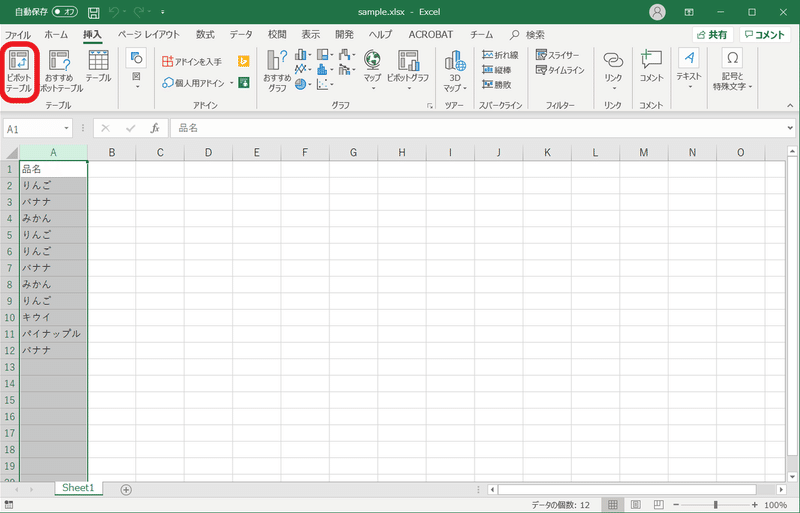The width and height of the screenshot is (800, 513).
Task: Click the fx Insert Function button
Action: tap(155, 129)
